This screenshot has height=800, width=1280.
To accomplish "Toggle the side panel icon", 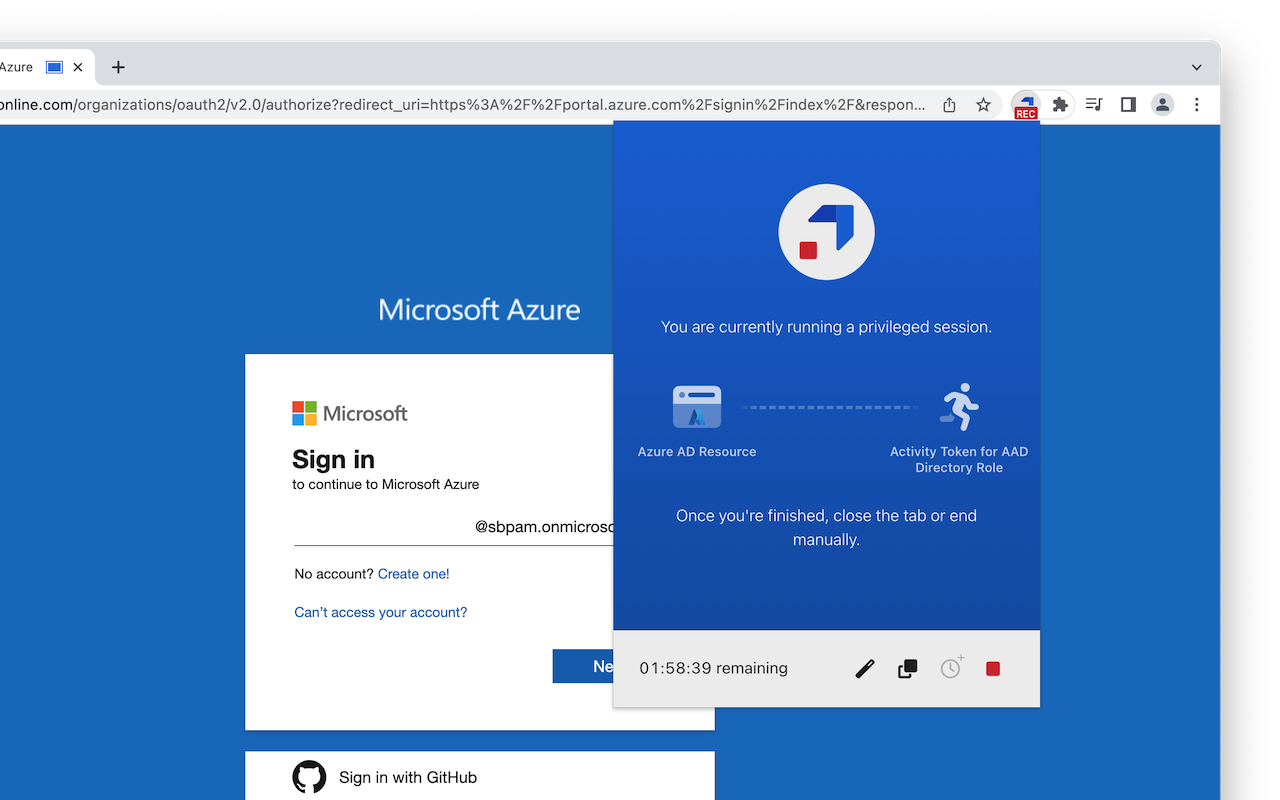I will tap(1128, 104).
